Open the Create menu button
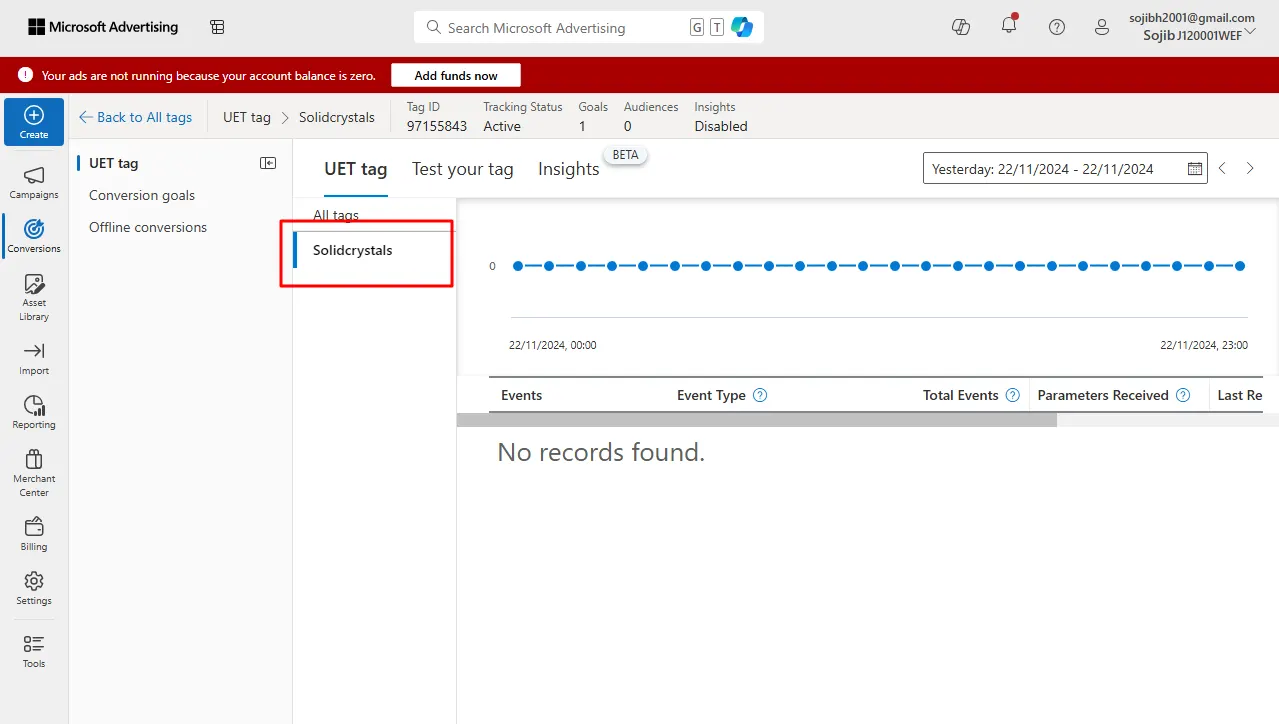The height and width of the screenshot is (724, 1279). 34,122
